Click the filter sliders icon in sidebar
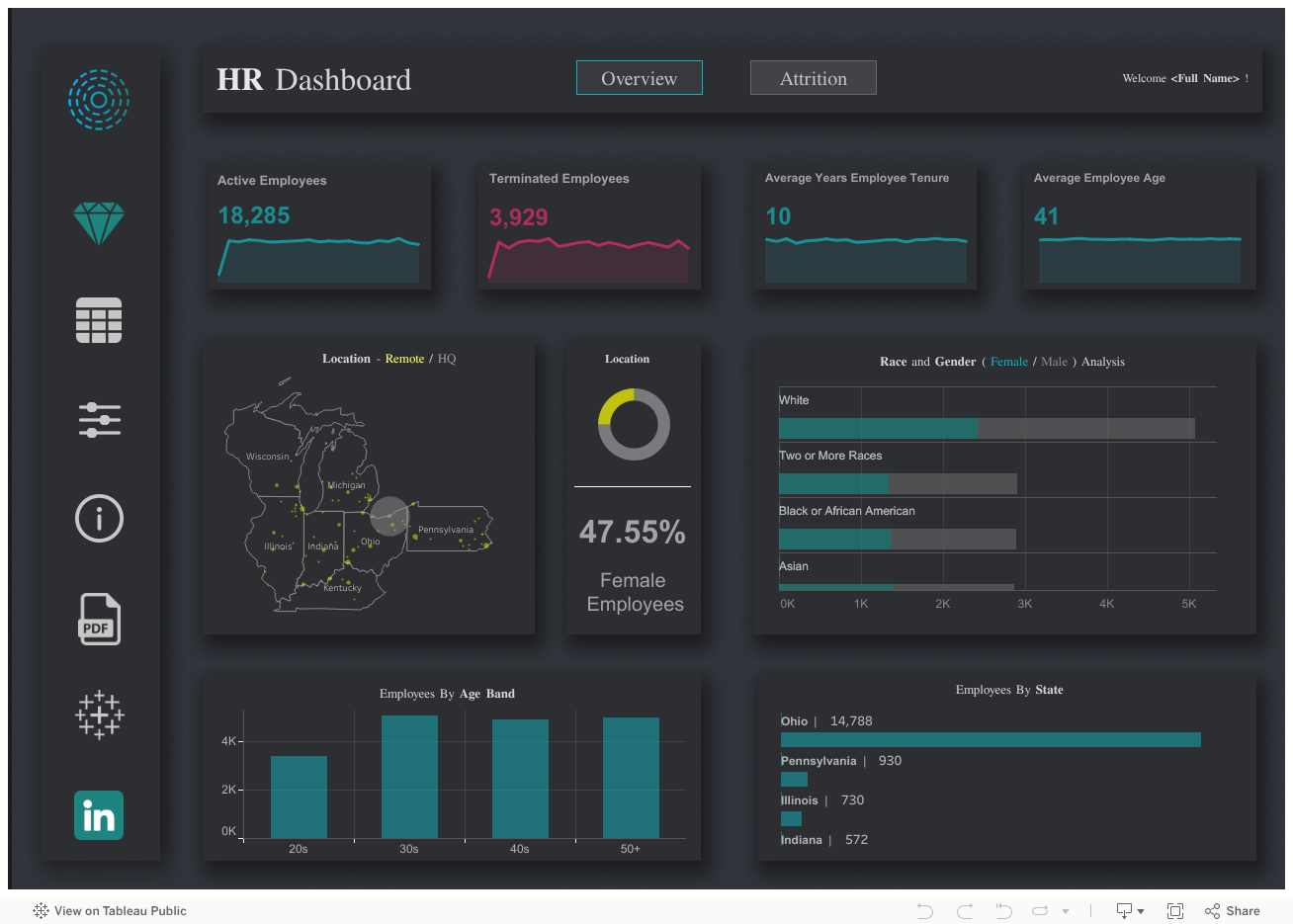Image resolution: width=1293 pixels, height=924 pixels. tap(99, 419)
